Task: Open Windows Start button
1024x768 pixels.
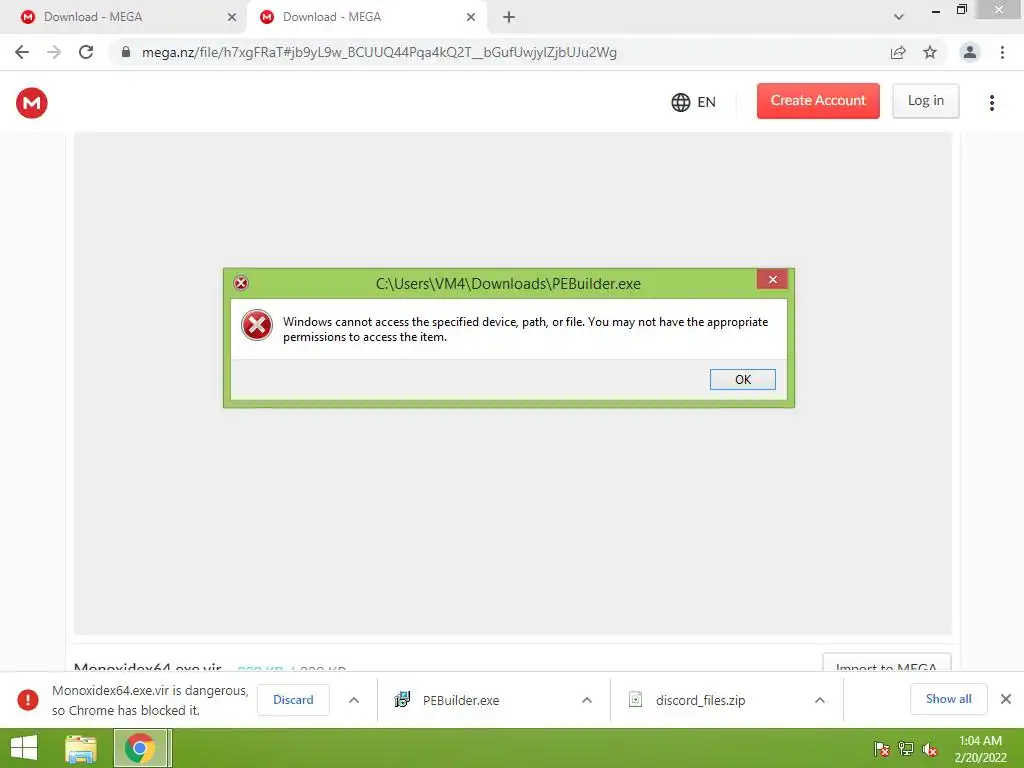Action: [24, 748]
